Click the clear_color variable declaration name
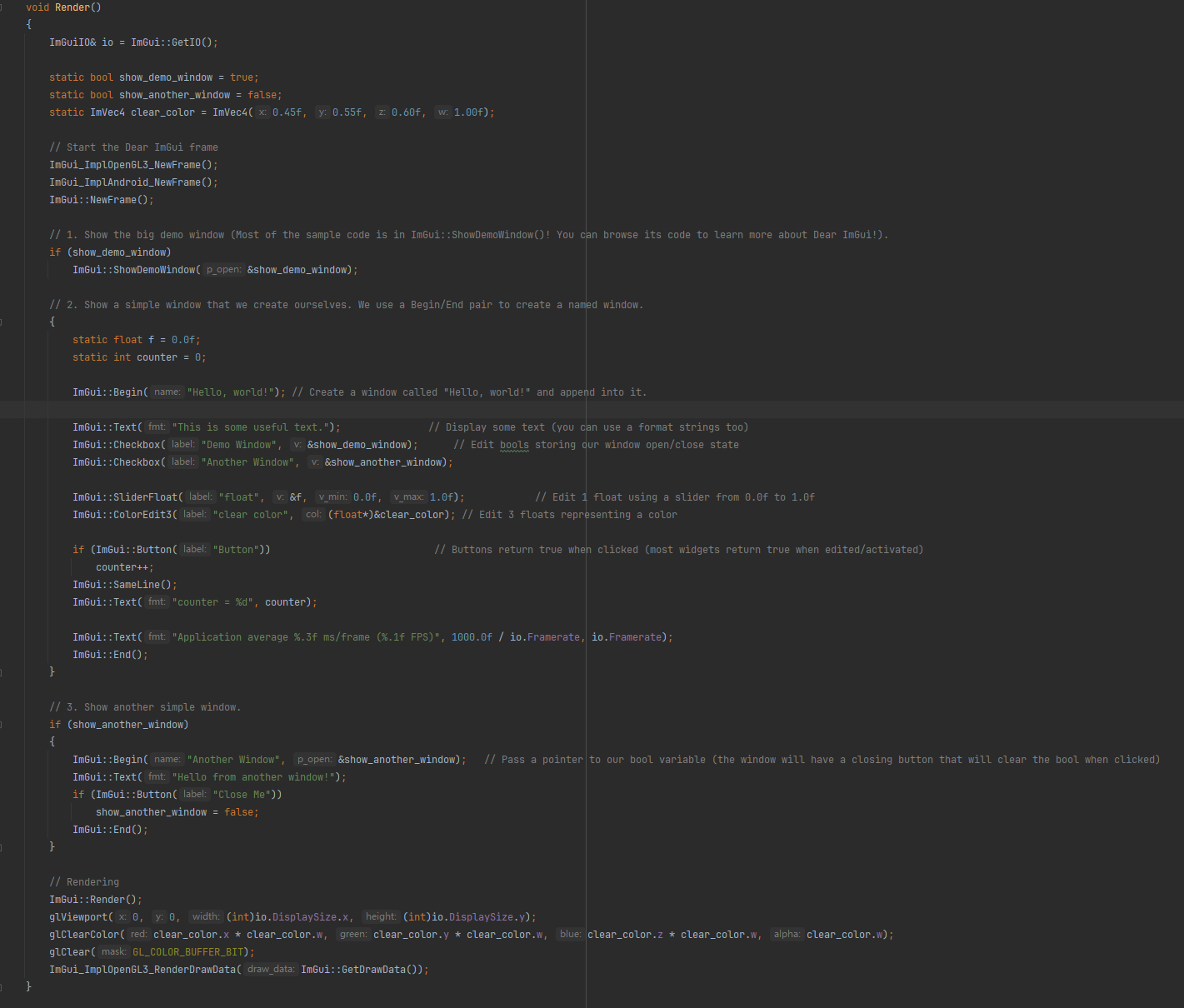This screenshot has width=1184, height=1008. click(162, 112)
